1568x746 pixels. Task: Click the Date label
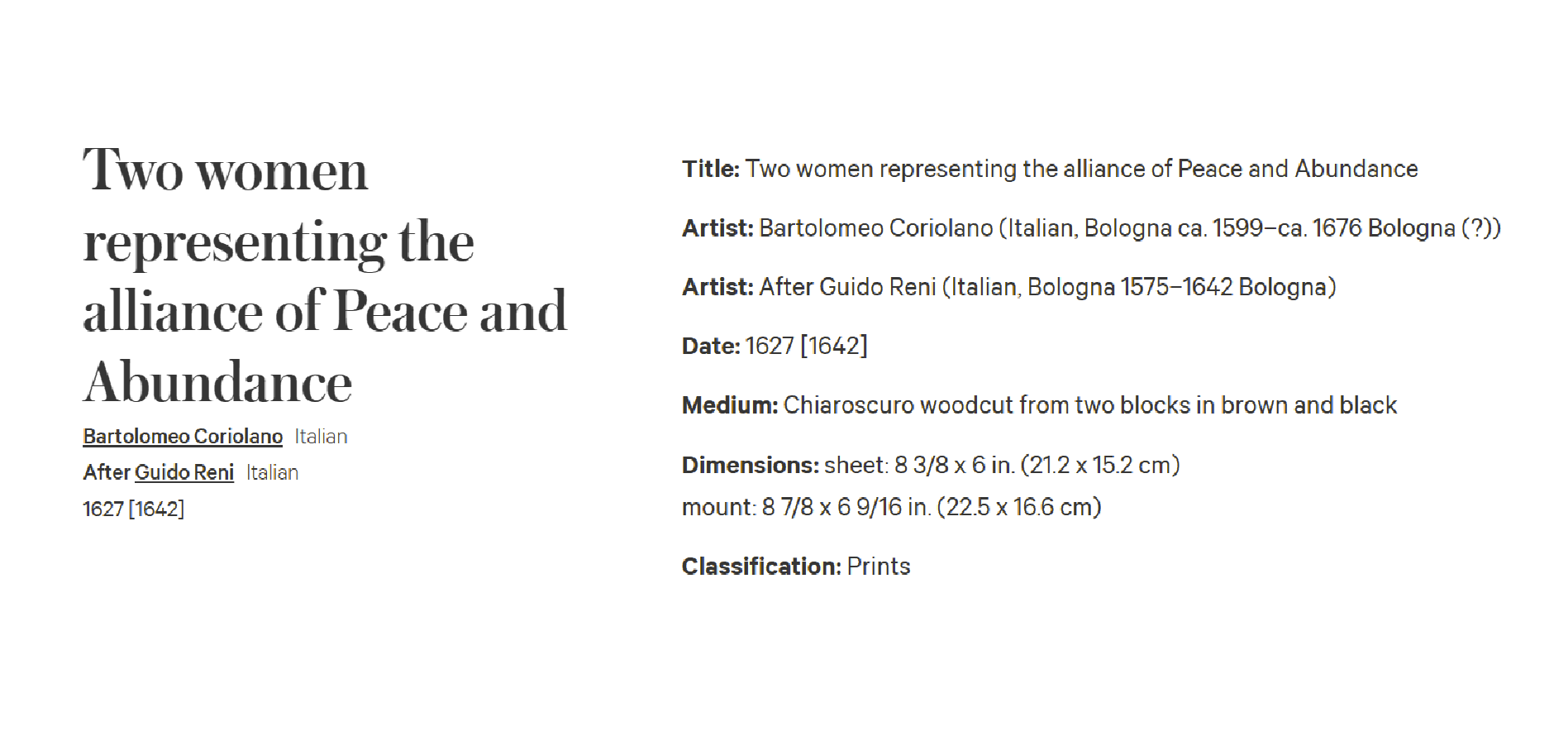click(x=711, y=346)
